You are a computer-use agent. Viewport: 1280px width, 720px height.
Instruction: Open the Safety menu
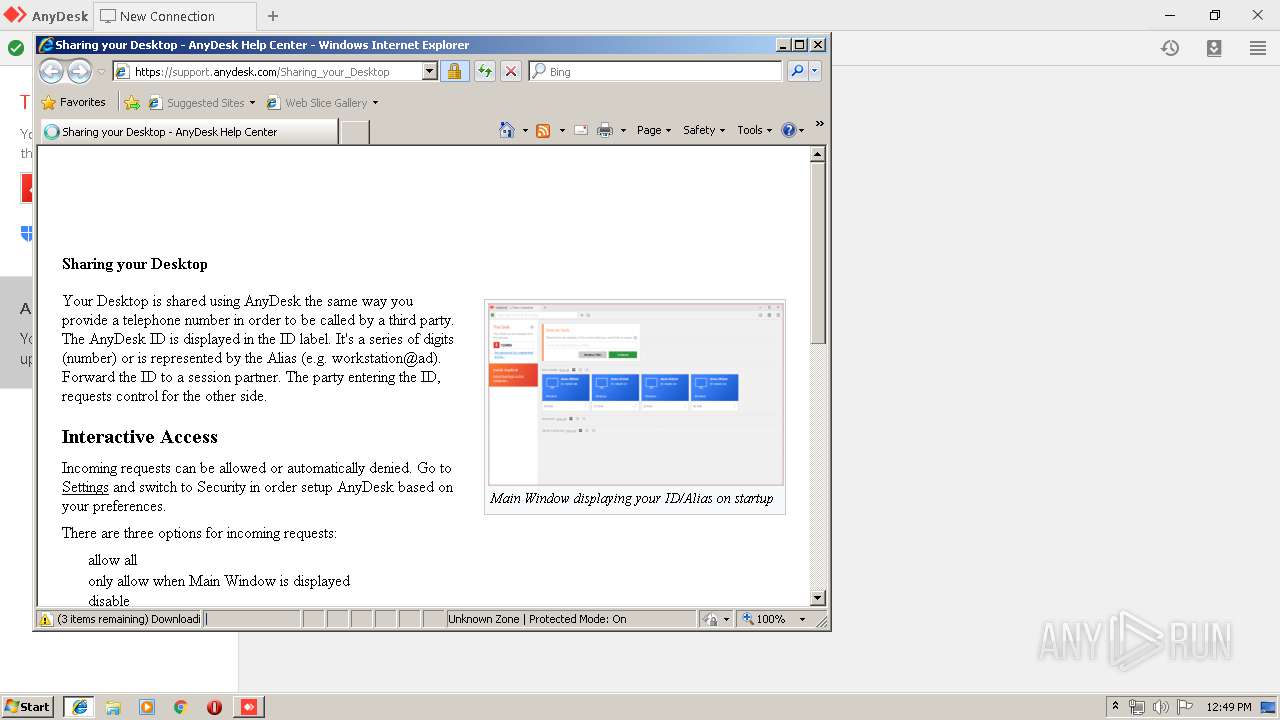point(704,130)
